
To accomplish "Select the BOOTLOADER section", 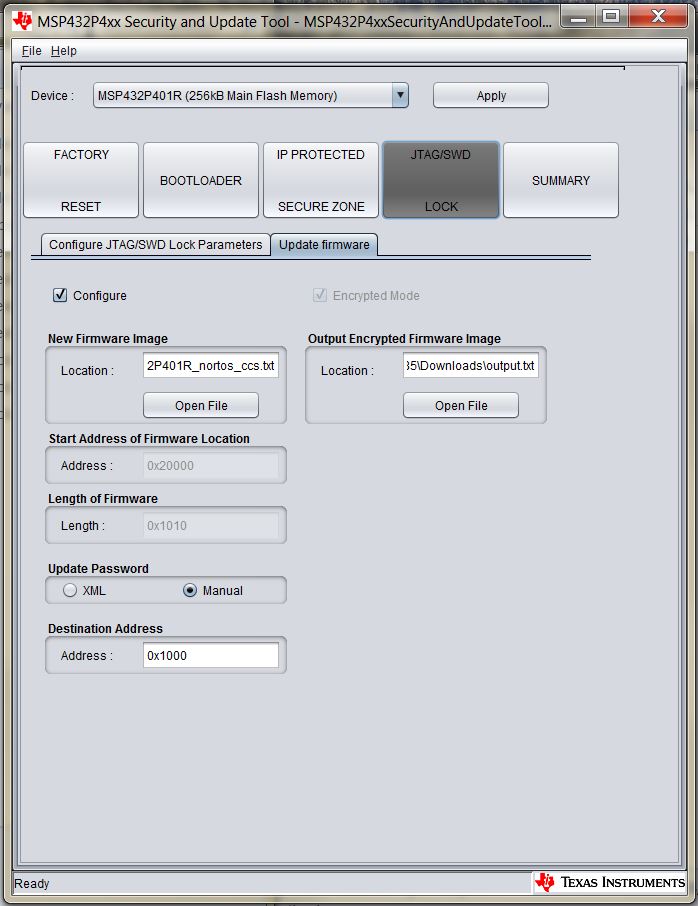I will tap(201, 180).
